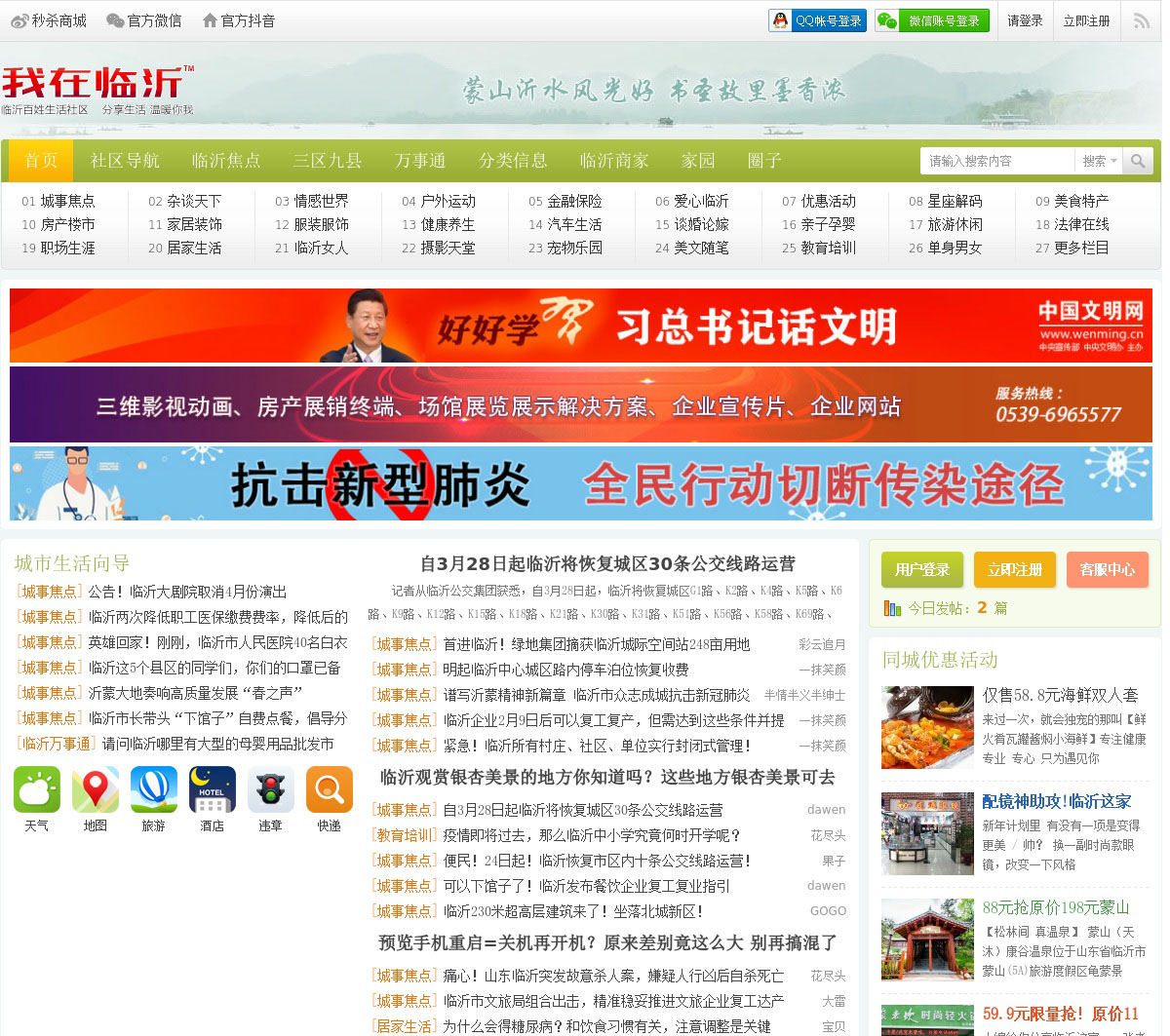Open author name 彩云追月

[x=822, y=644]
